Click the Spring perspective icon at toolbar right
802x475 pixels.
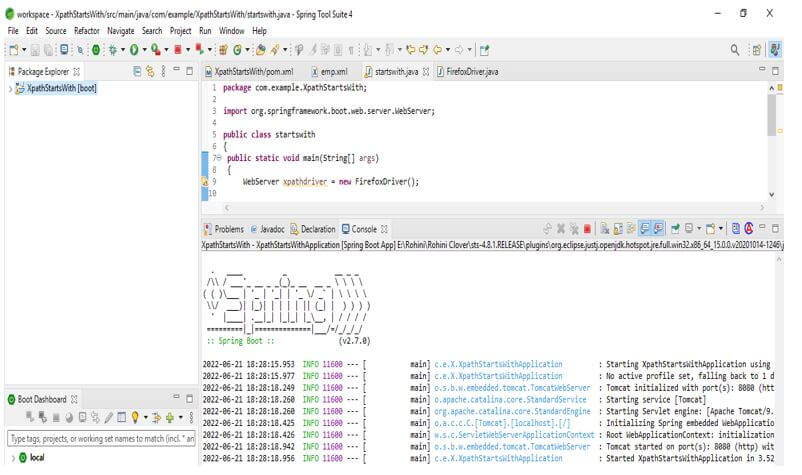click(x=775, y=50)
